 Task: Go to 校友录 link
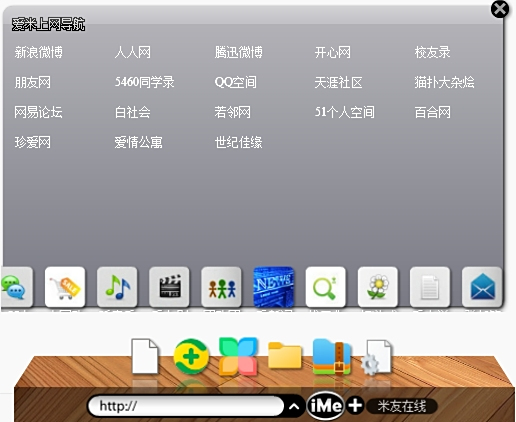(x=433, y=52)
